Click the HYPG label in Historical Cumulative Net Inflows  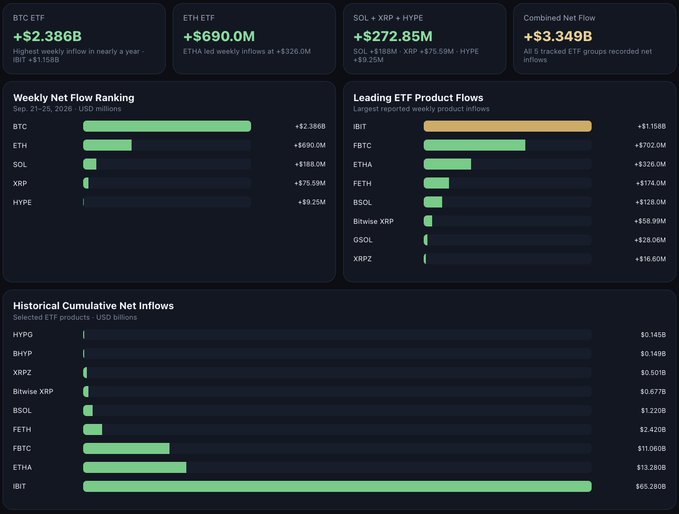(x=23, y=335)
